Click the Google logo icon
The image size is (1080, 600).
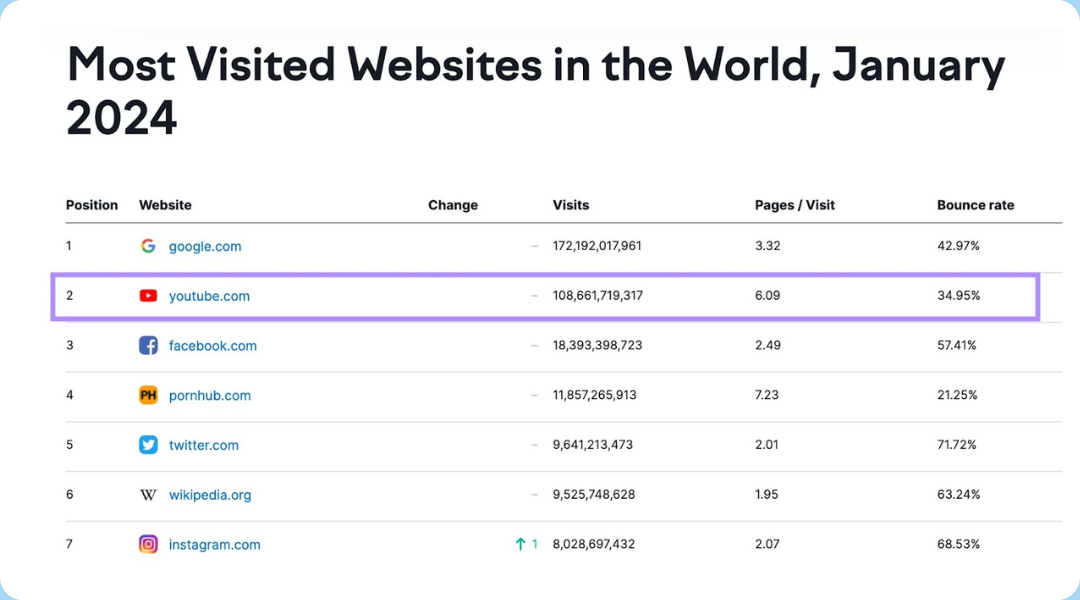click(x=148, y=246)
